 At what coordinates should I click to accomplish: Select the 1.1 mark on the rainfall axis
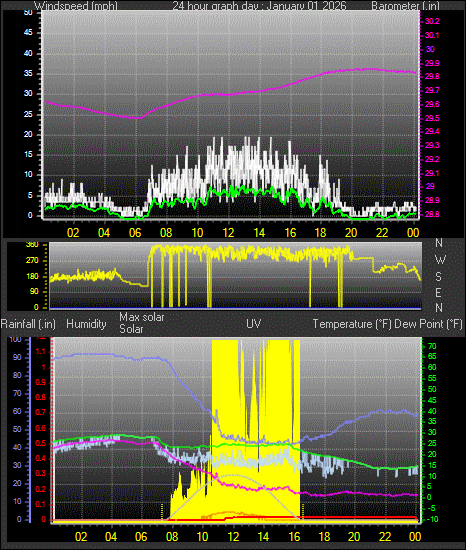click(41, 351)
